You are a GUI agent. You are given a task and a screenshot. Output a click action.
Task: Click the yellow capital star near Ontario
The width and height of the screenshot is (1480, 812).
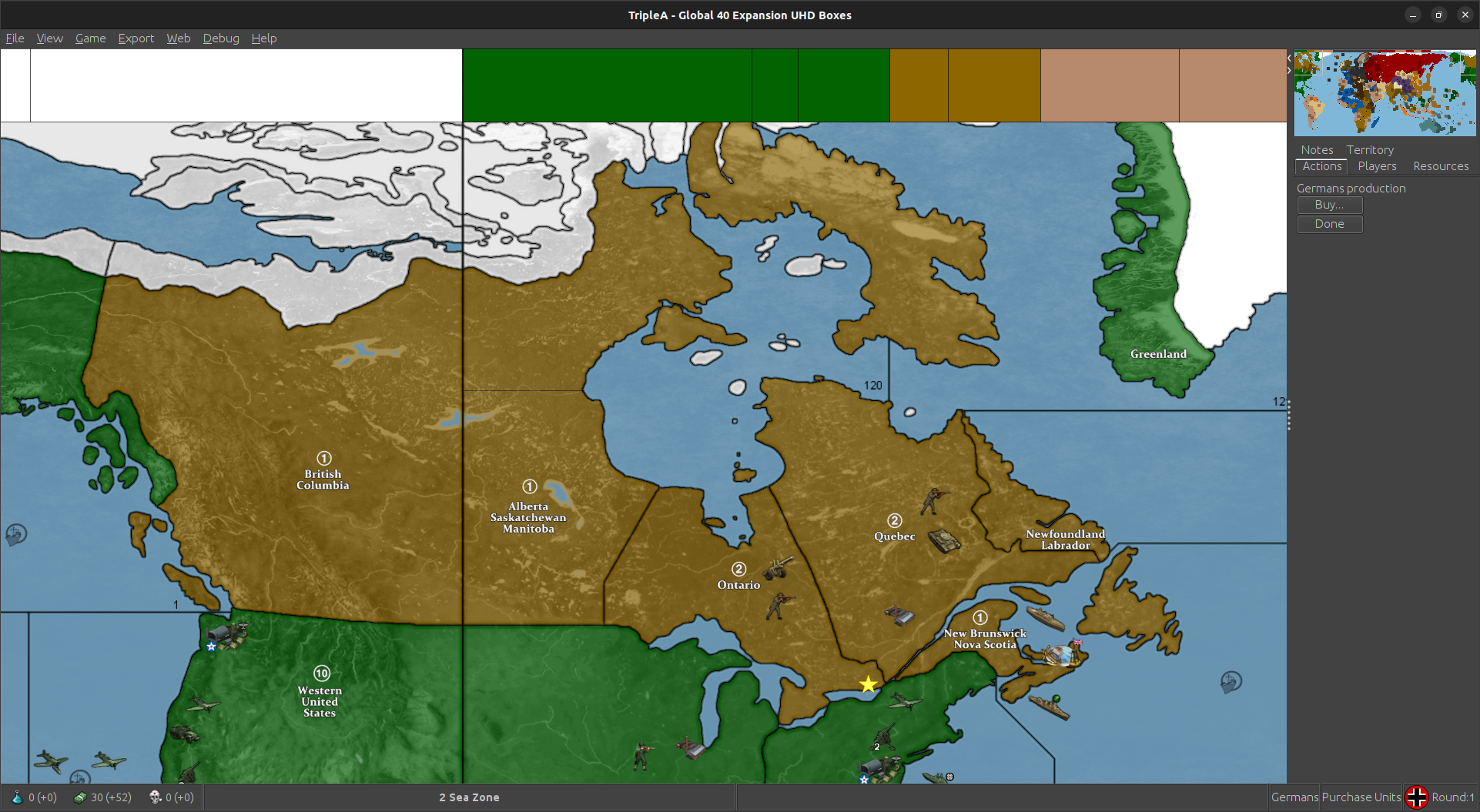click(x=869, y=684)
